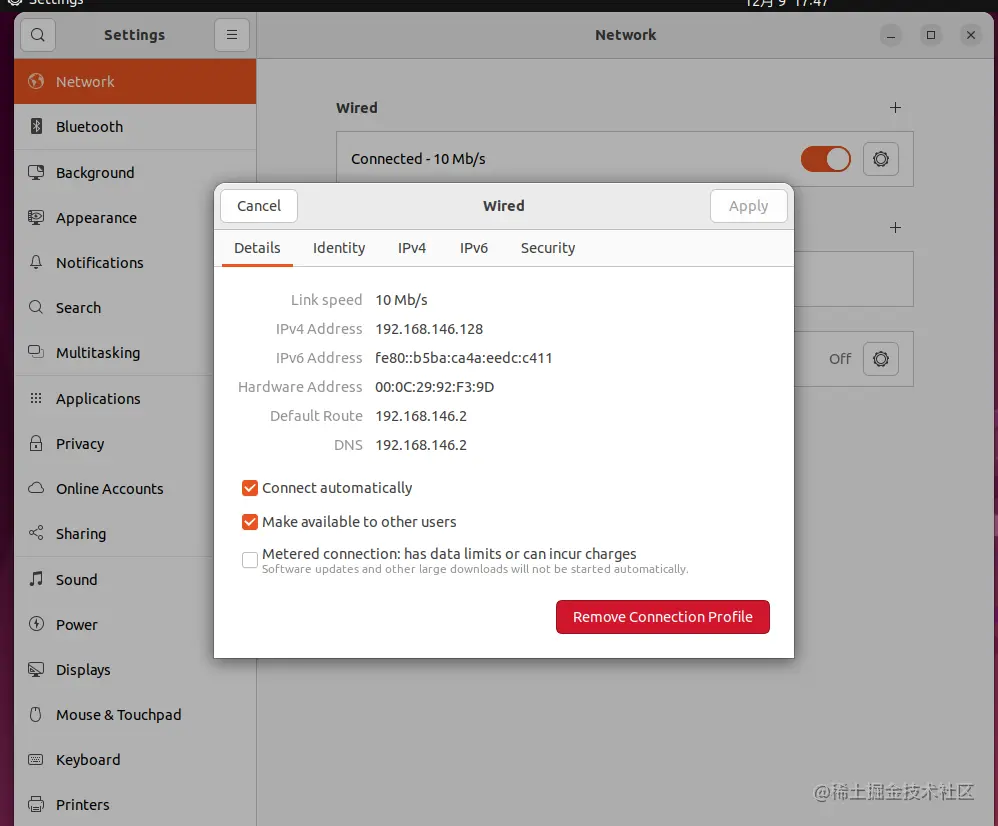Click the DNS value 192.168.146.2
The image size is (998, 826).
point(421,445)
